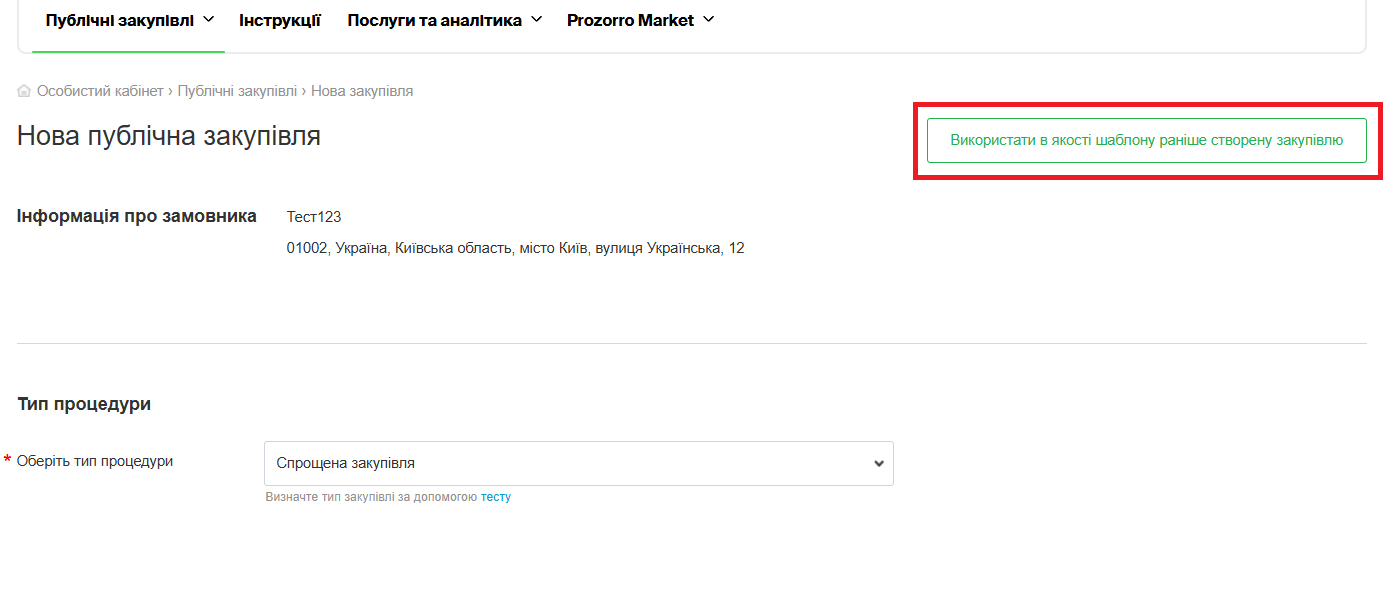The height and width of the screenshot is (597, 1398).
Task: Click the Оберіть тип процедури field label
Action: 95,461
